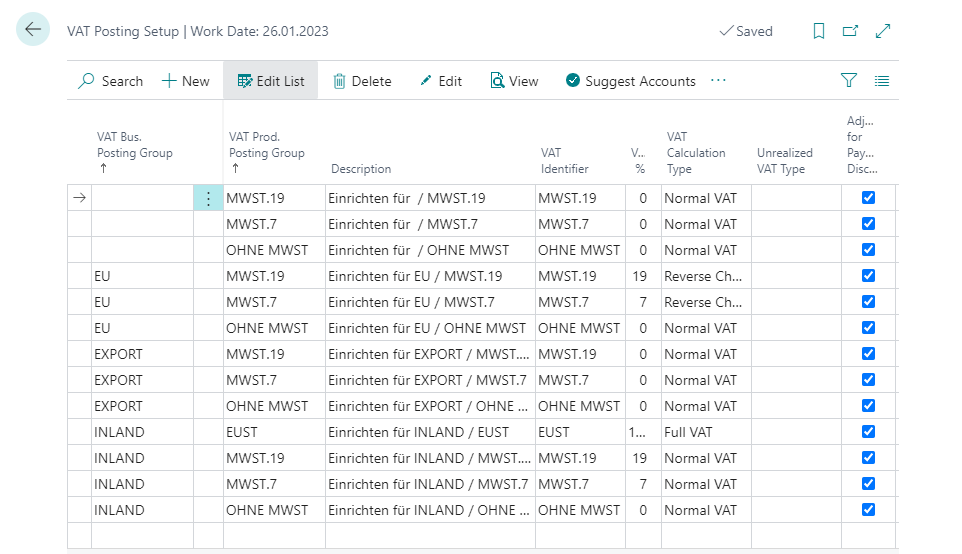
Task: Click View in the toolbar
Action: 514,81
